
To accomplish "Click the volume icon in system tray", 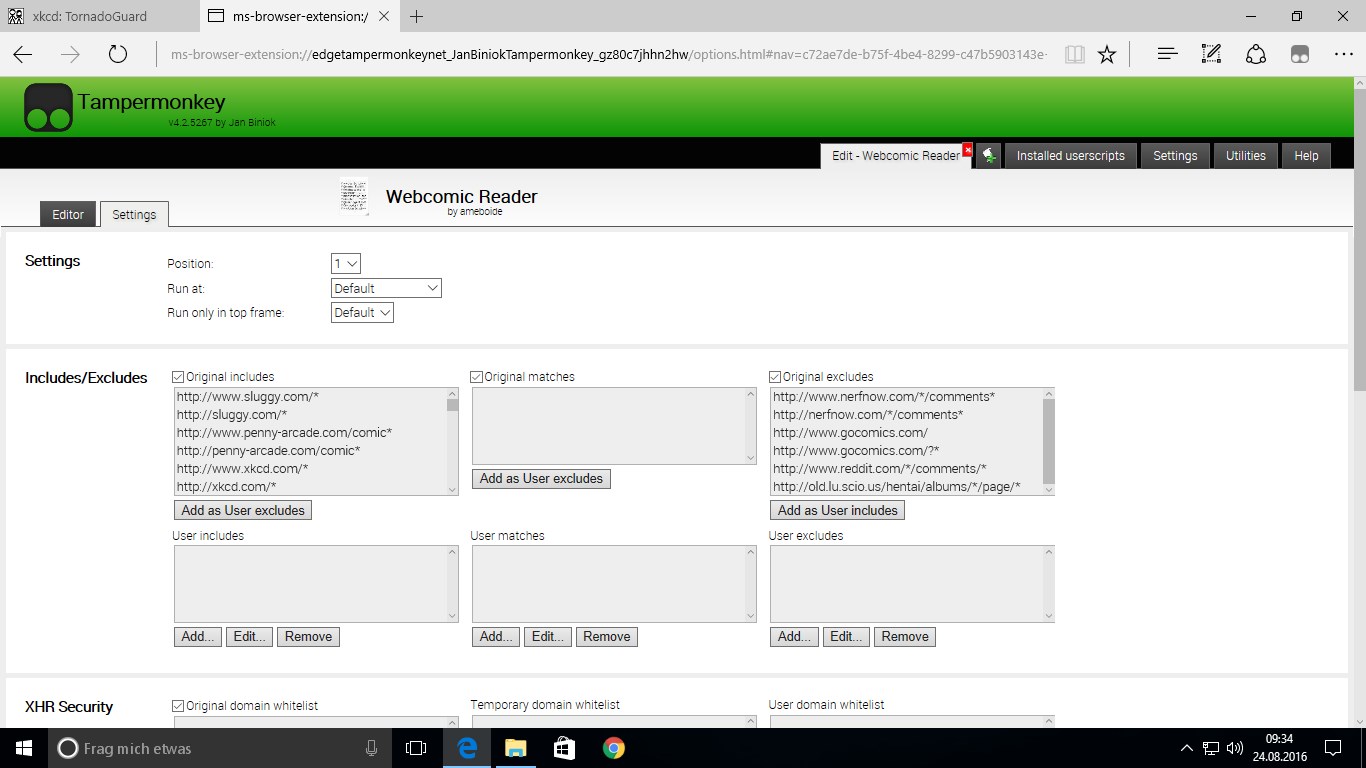I will pos(1234,748).
